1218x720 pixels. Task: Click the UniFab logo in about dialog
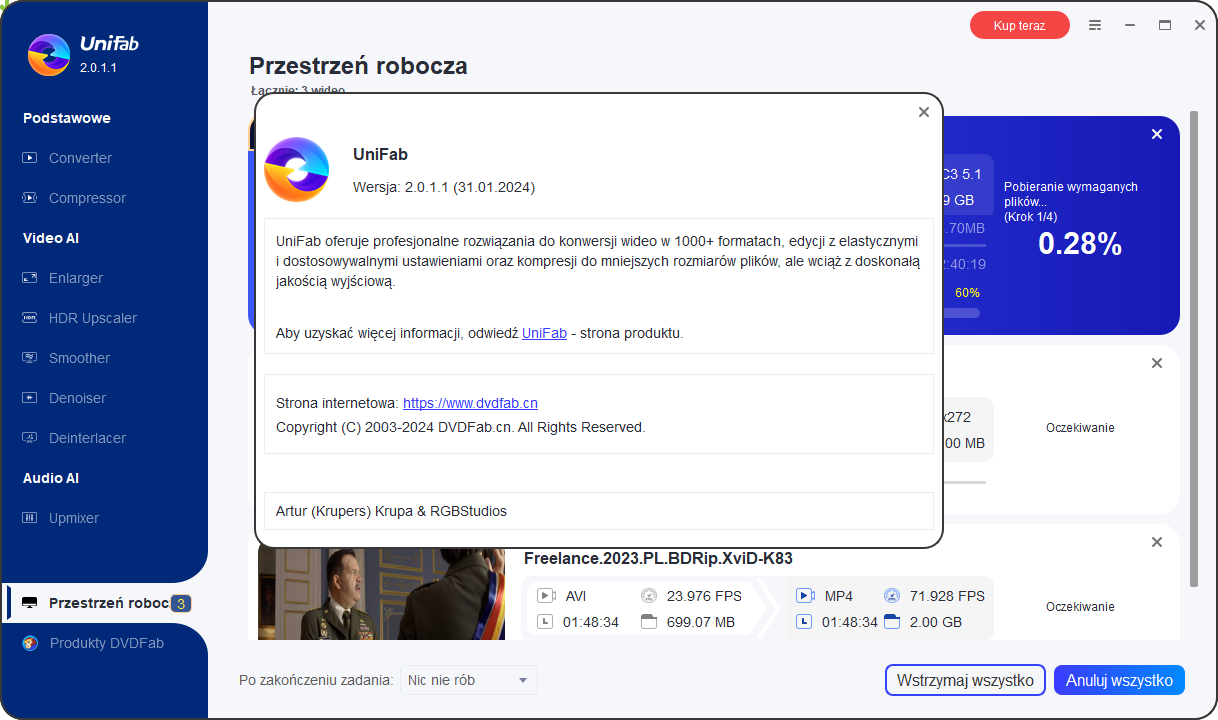296,169
